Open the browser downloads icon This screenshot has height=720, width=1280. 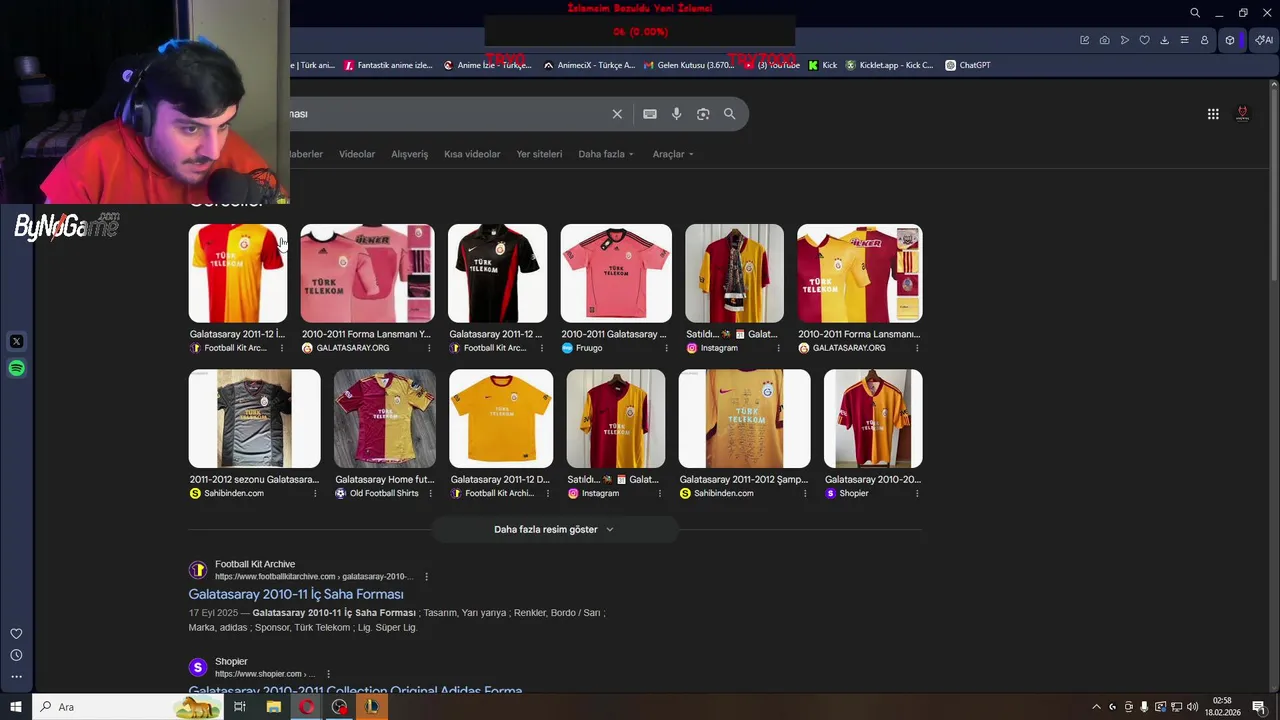(1165, 40)
